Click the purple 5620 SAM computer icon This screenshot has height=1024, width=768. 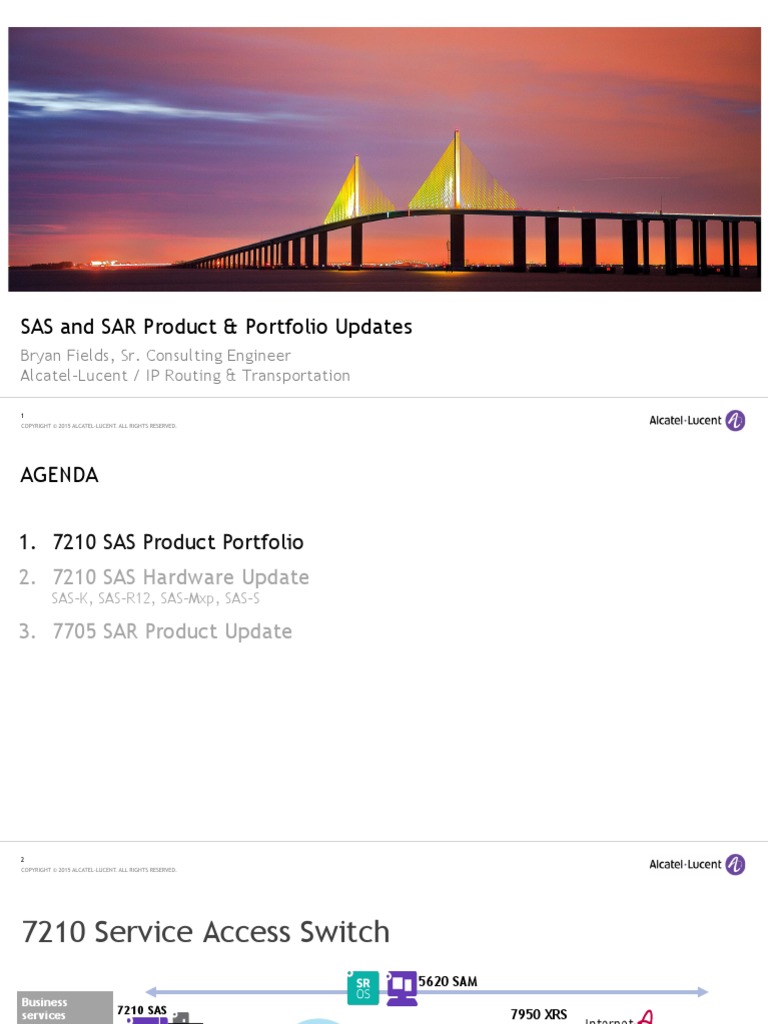tap(402, 987)
